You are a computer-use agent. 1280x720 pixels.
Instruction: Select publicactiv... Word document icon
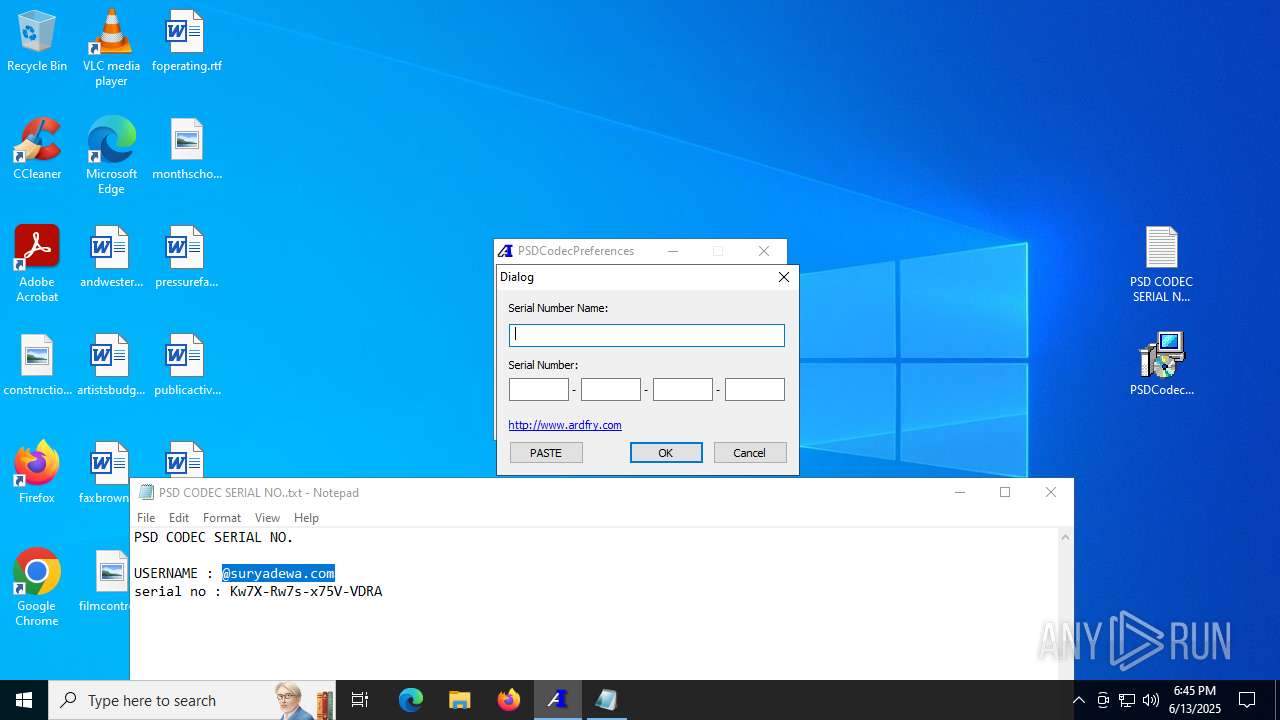(x=187, y=366)
